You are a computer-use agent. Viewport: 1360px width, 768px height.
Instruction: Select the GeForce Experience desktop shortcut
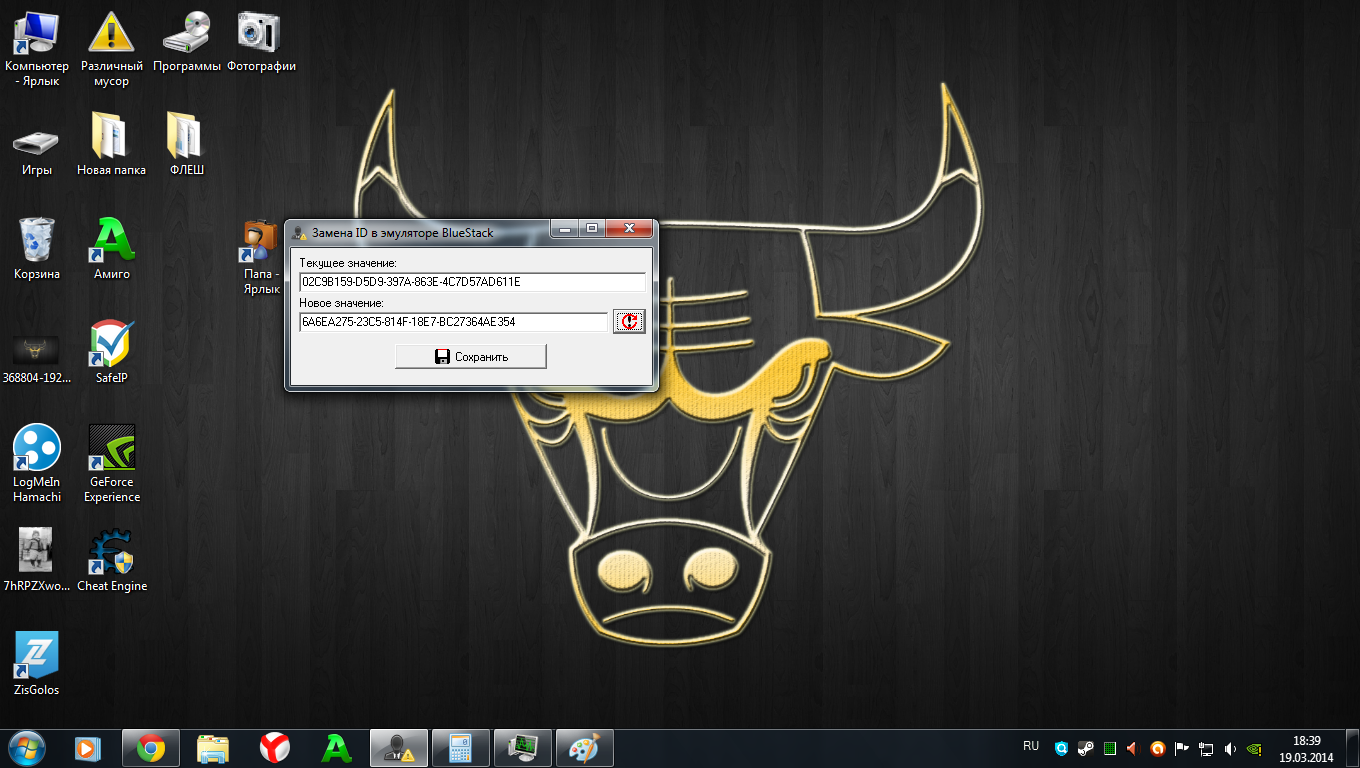click(111, 464)
